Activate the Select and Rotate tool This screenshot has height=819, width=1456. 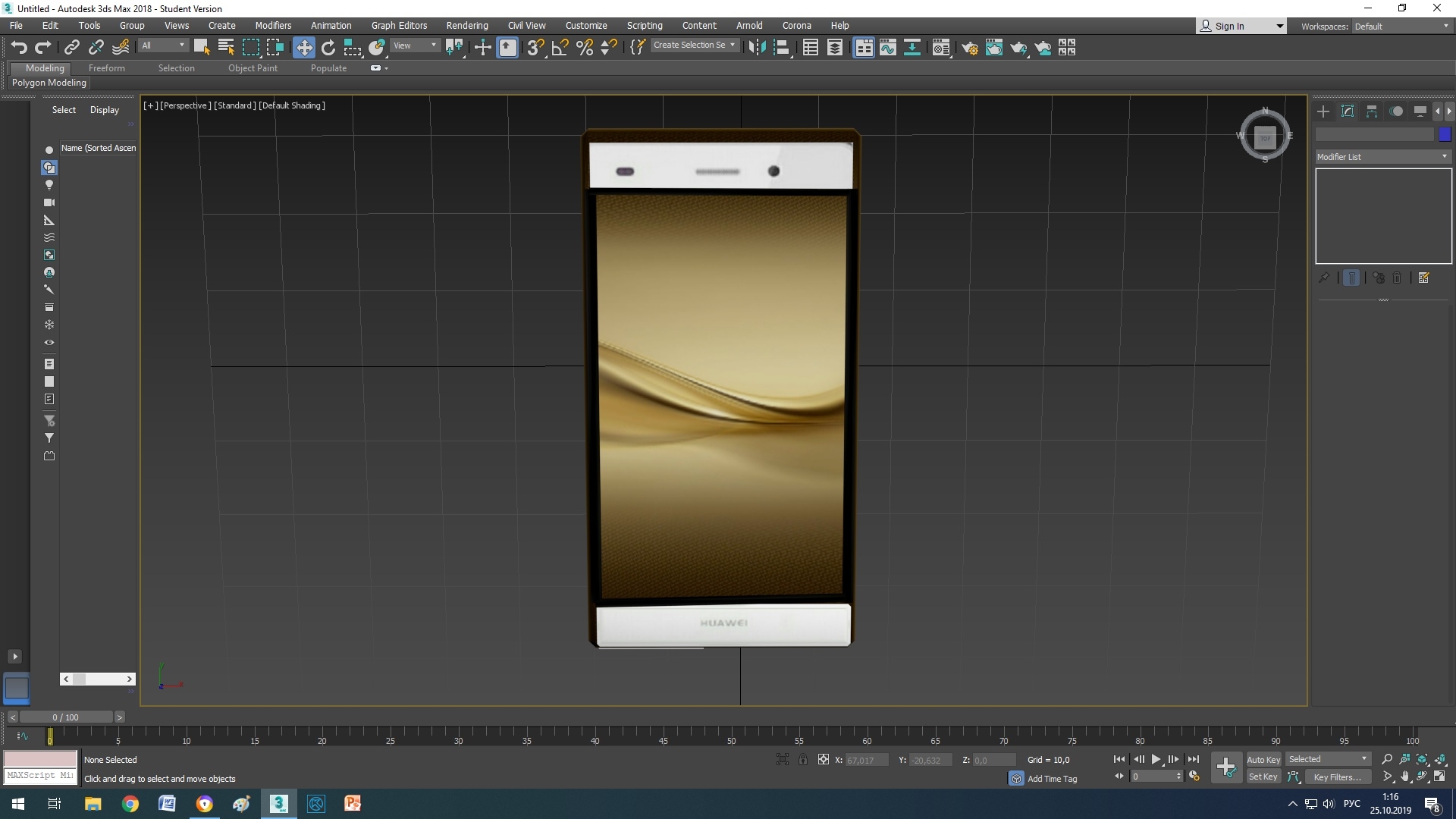(328, 48)
